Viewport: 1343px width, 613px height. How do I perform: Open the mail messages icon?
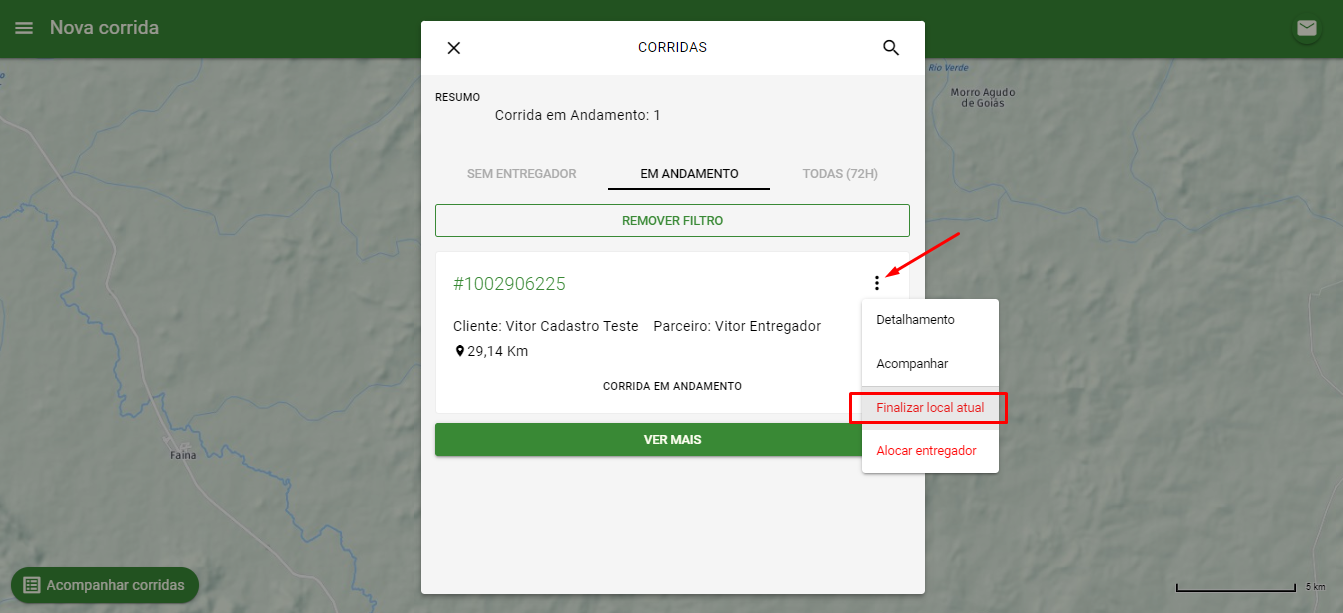(x=1307, y=28)
